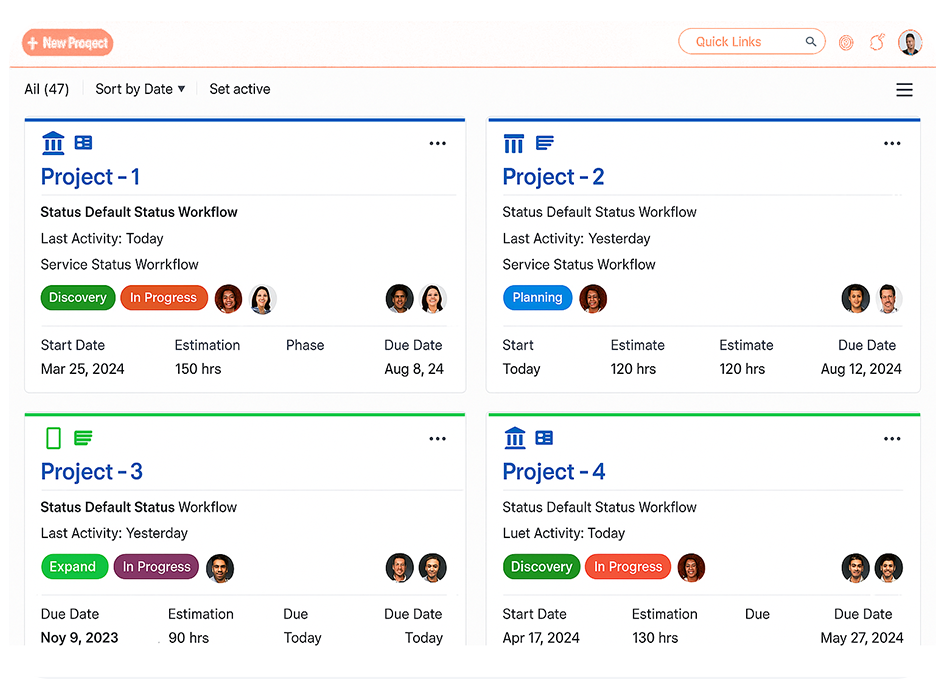This screenshot has height=697, width=944.
Task: Click the Quick Links search field
Action: [x=745, y=42]
